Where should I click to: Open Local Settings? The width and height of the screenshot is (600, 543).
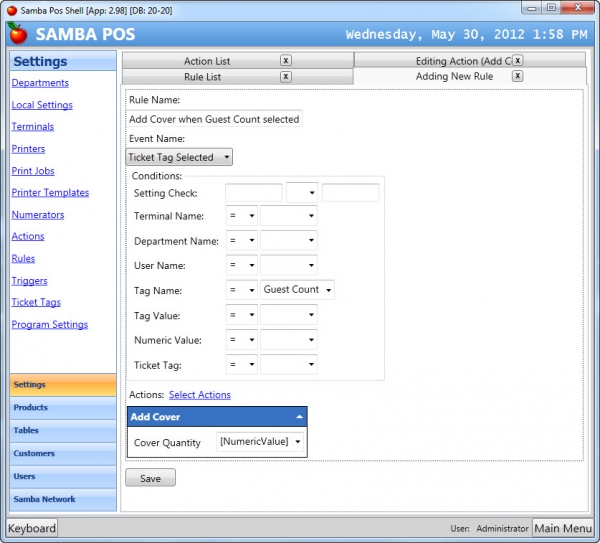point(42,105)
